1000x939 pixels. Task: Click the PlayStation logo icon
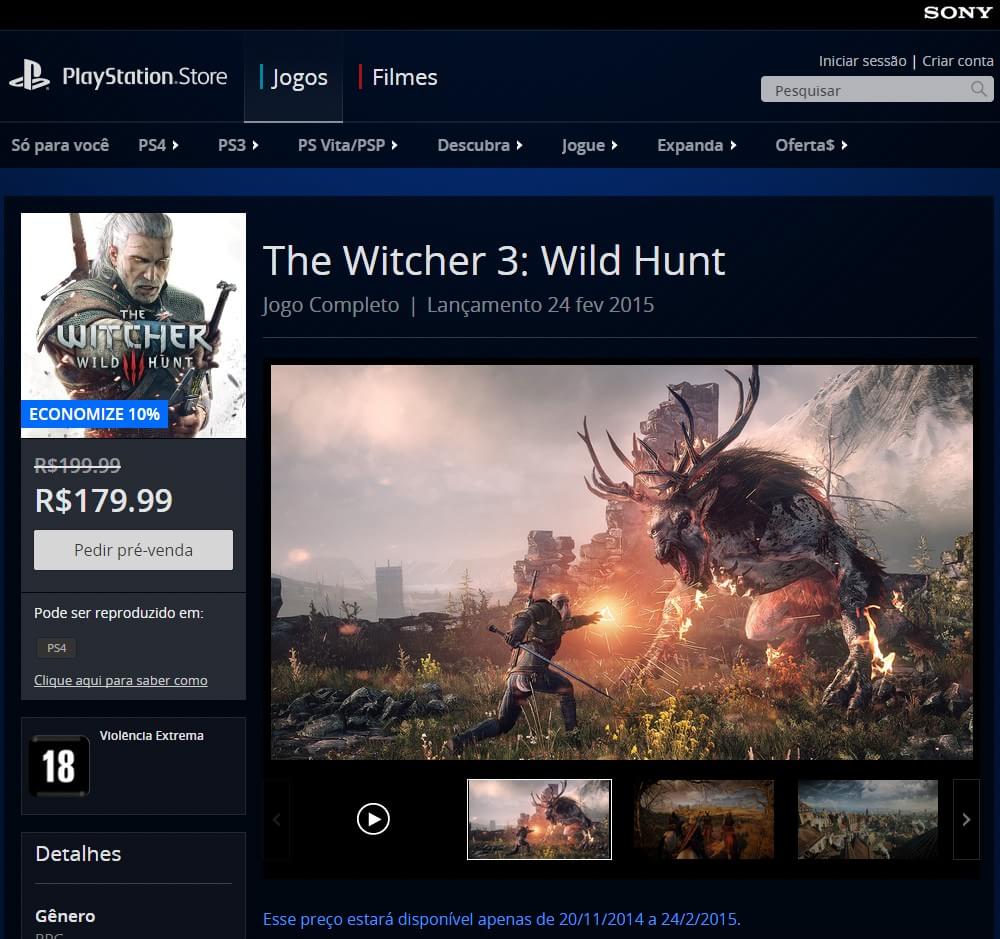pyautogui.click(x=29, y=75)
